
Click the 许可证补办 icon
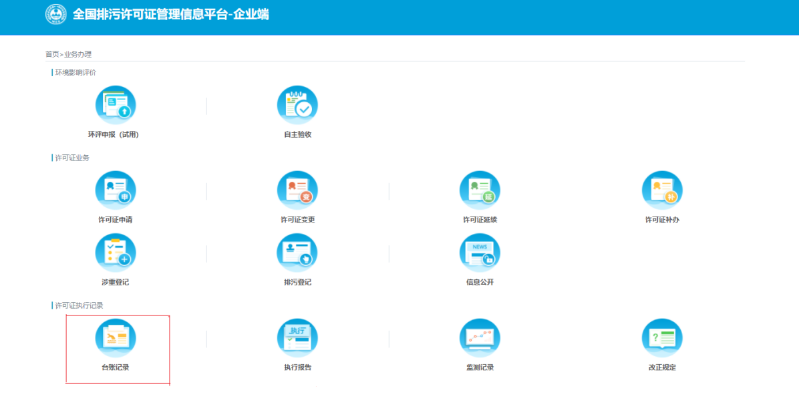point(661,190)
